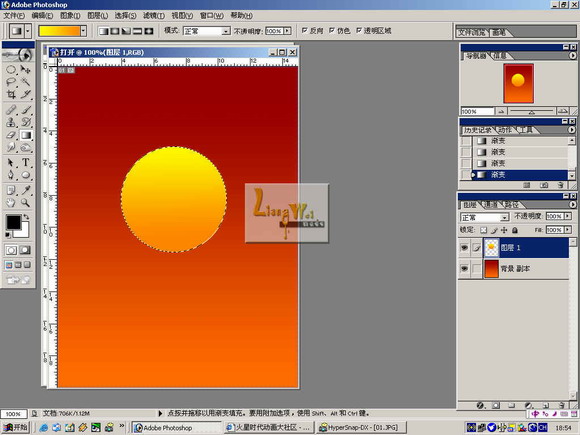The height and width of the screenshot is (435, 580).
Task: Choose the radial gradient style icon
Action: [115, 31]
